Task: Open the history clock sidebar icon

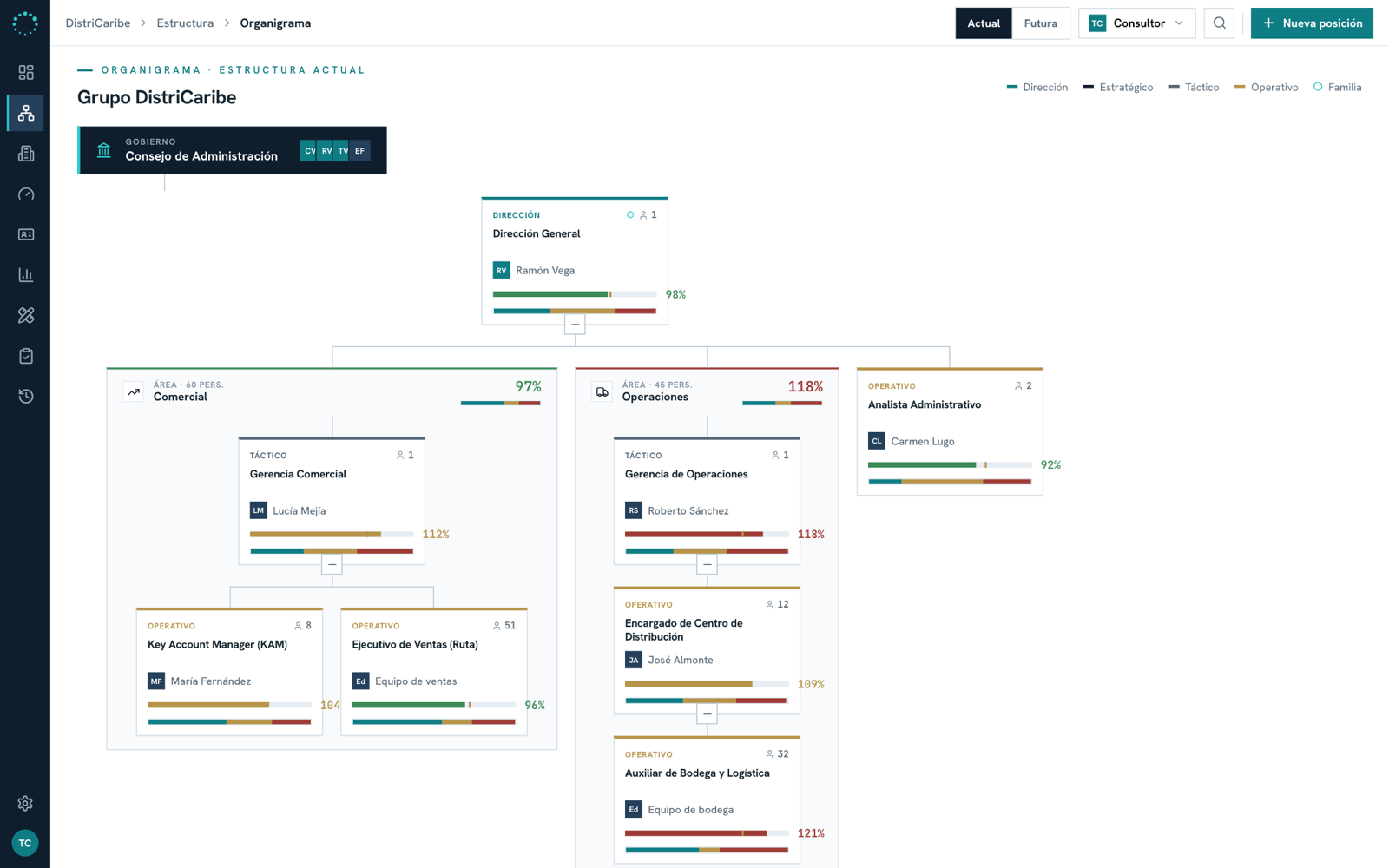Action: coord(26,397)
